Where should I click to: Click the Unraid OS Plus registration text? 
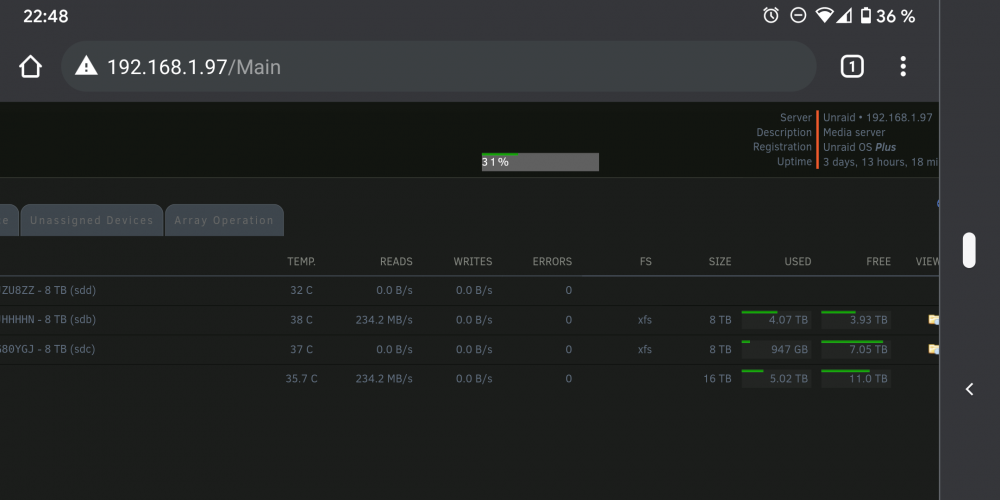pyautogui.click(x=860, y=147)
